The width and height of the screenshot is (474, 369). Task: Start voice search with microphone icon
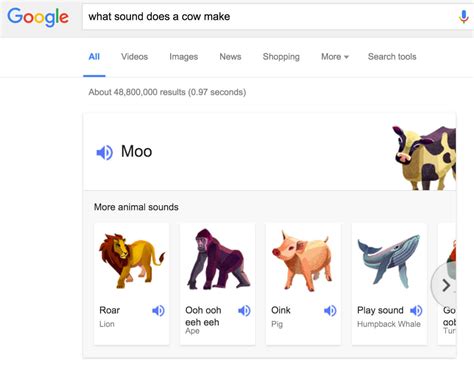coord(463,17)
